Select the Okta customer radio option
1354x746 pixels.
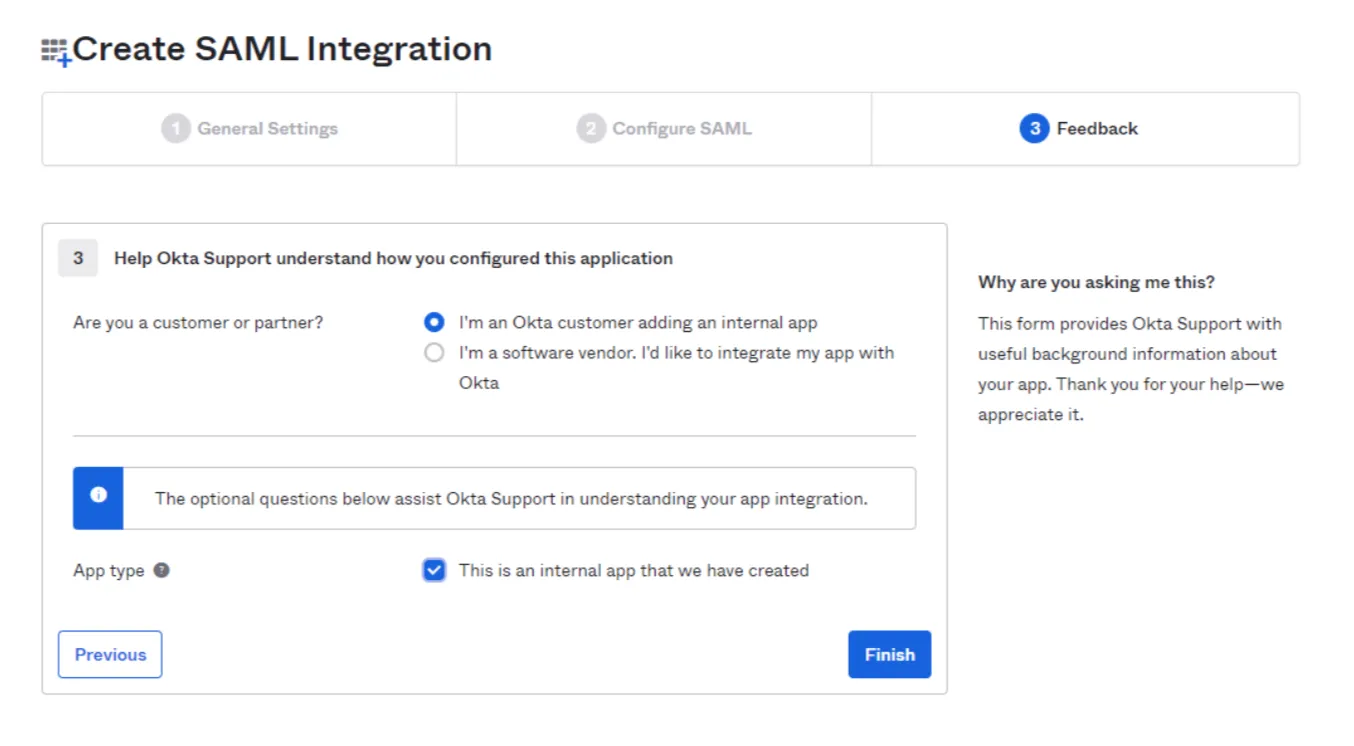[x=434, y=322]
